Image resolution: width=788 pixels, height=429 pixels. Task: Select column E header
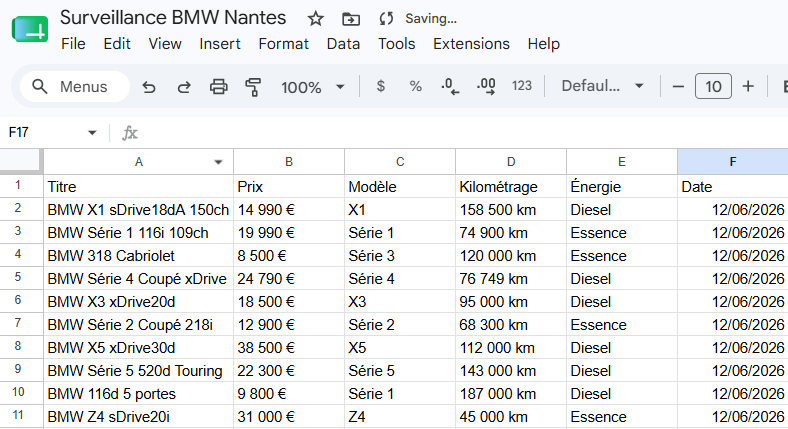622,162
